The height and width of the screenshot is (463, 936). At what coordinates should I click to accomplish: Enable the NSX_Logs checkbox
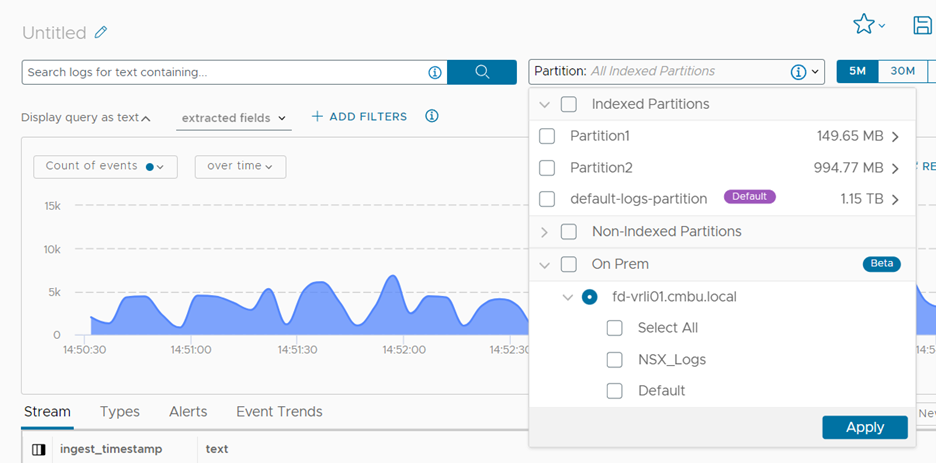[615, 360]
